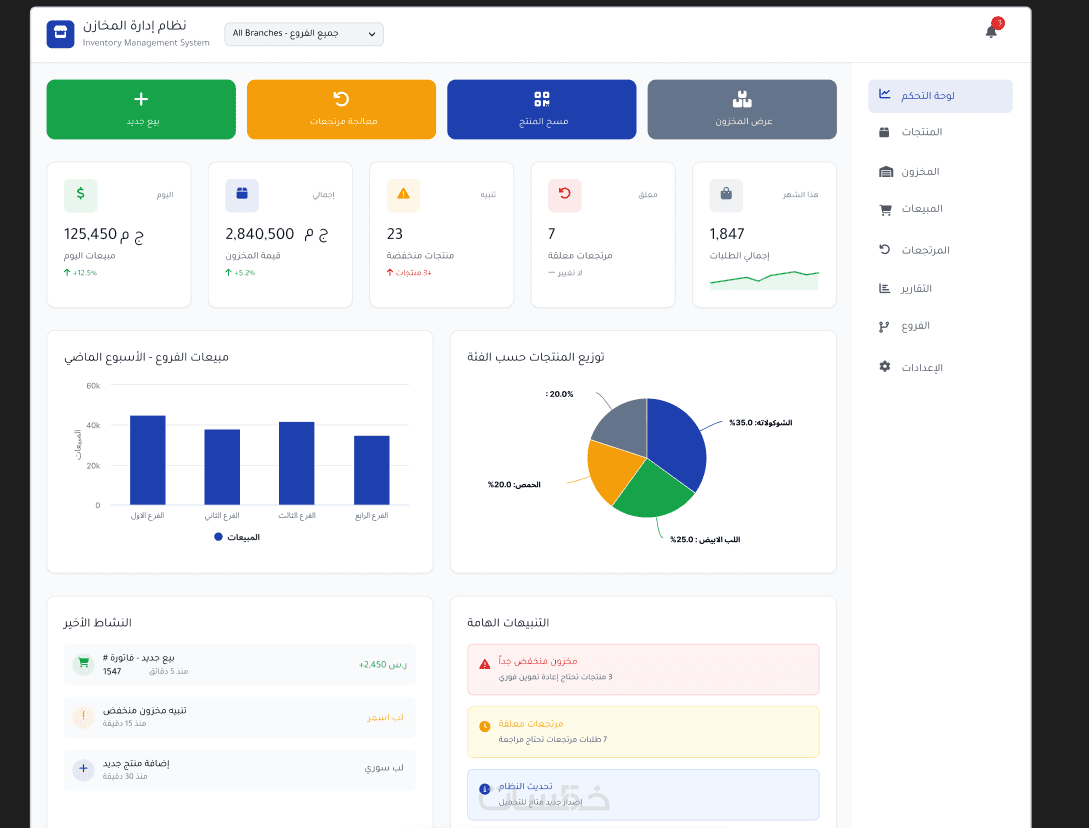1089x828 pixels.
Task: Click the plus icon beside إضافة منتج جديد
Action: [83, 769]
